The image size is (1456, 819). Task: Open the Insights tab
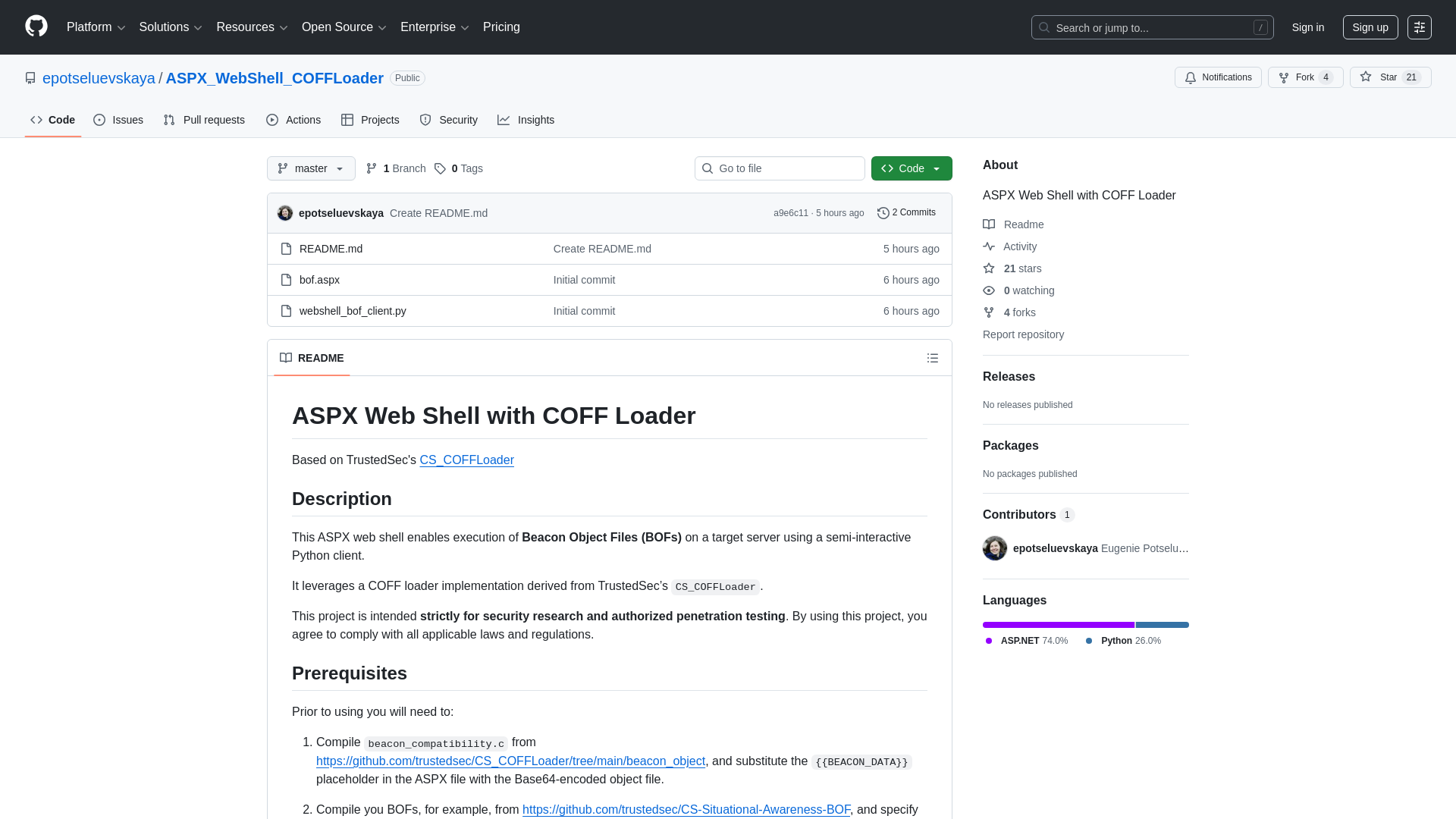526,120
